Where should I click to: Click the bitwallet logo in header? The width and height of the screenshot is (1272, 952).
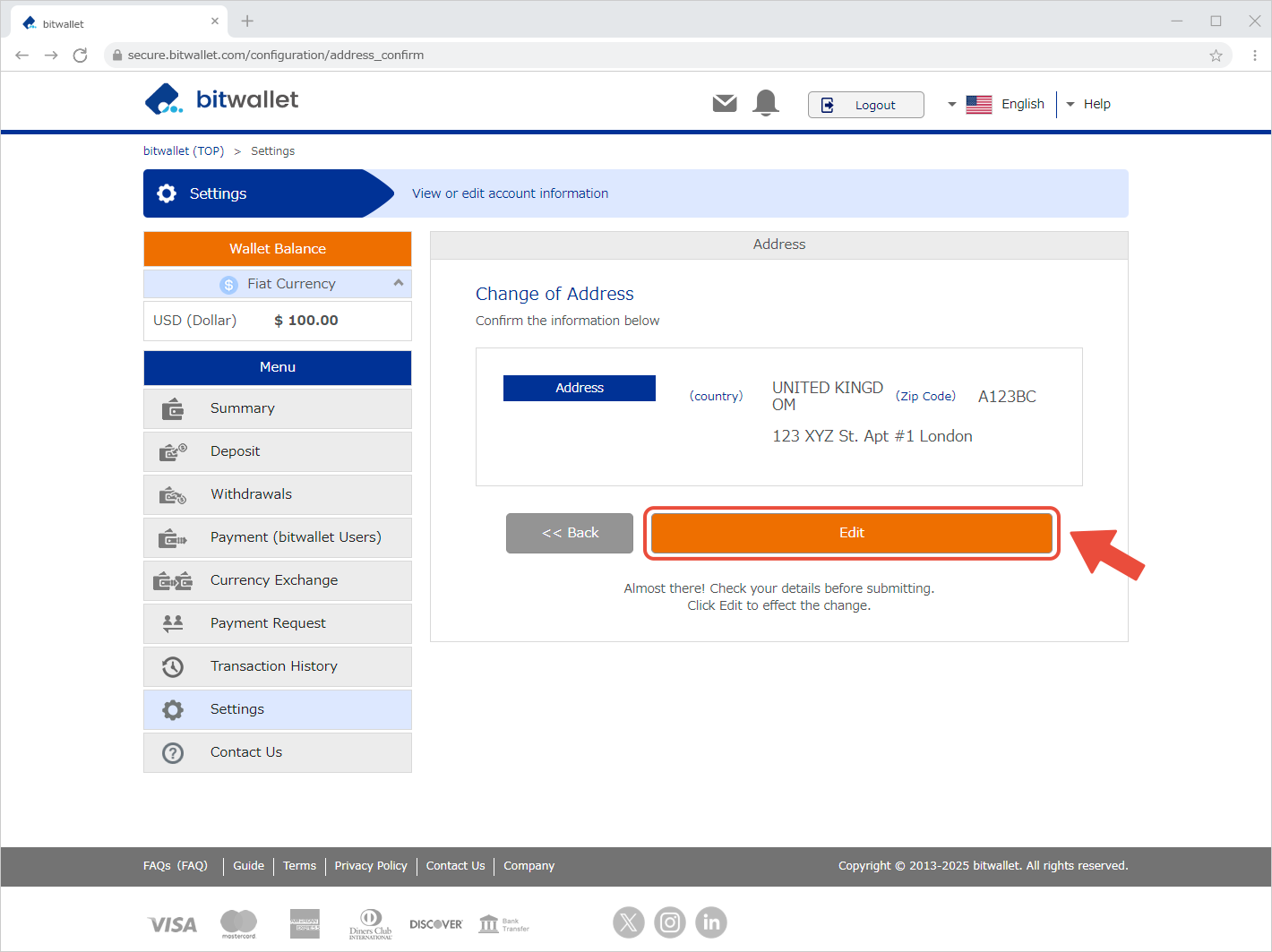tap(222, 99)
